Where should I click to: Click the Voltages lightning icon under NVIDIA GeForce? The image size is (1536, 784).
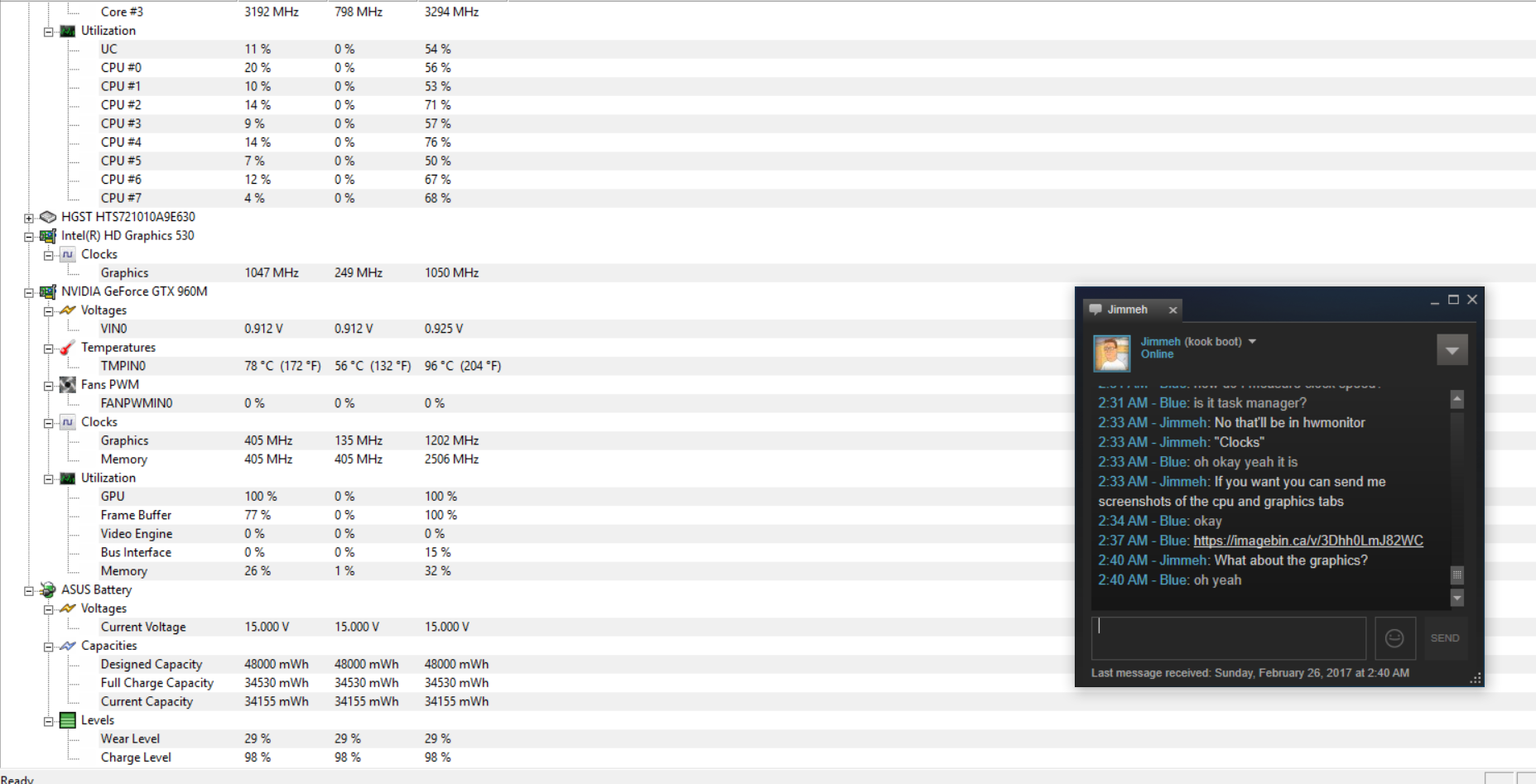pos(68,310)
